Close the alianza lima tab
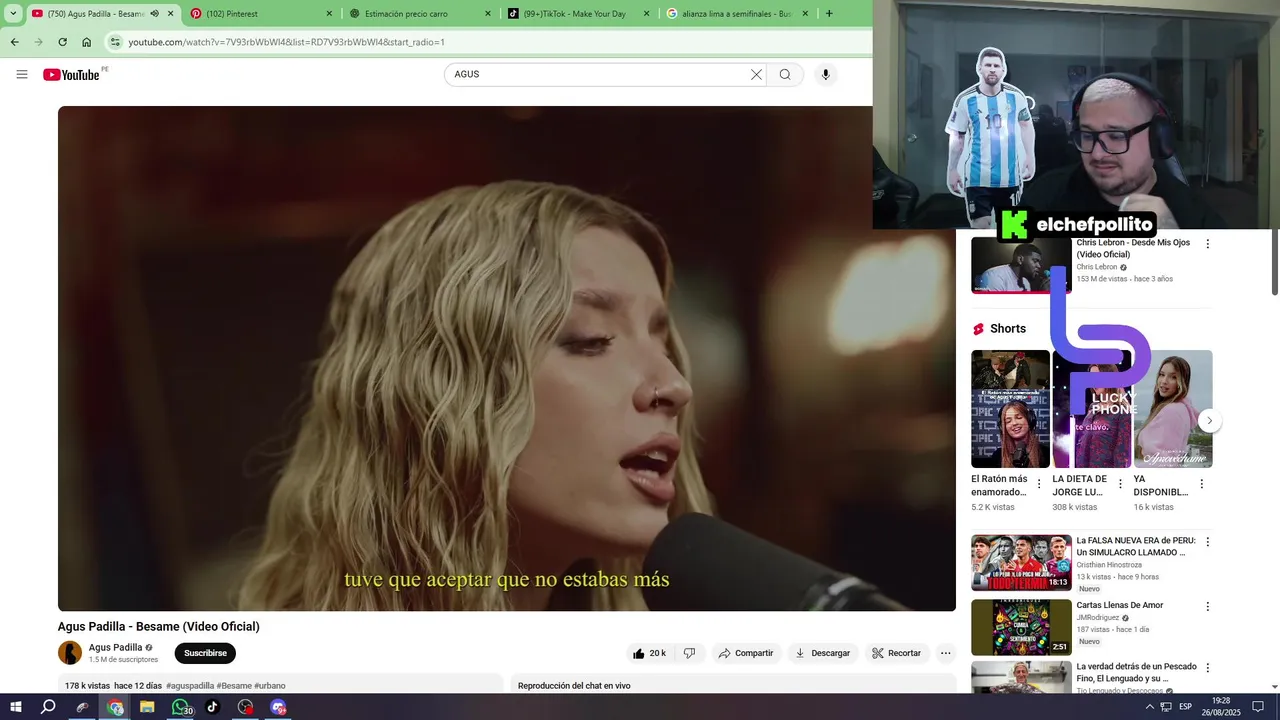 coord(805,14)
